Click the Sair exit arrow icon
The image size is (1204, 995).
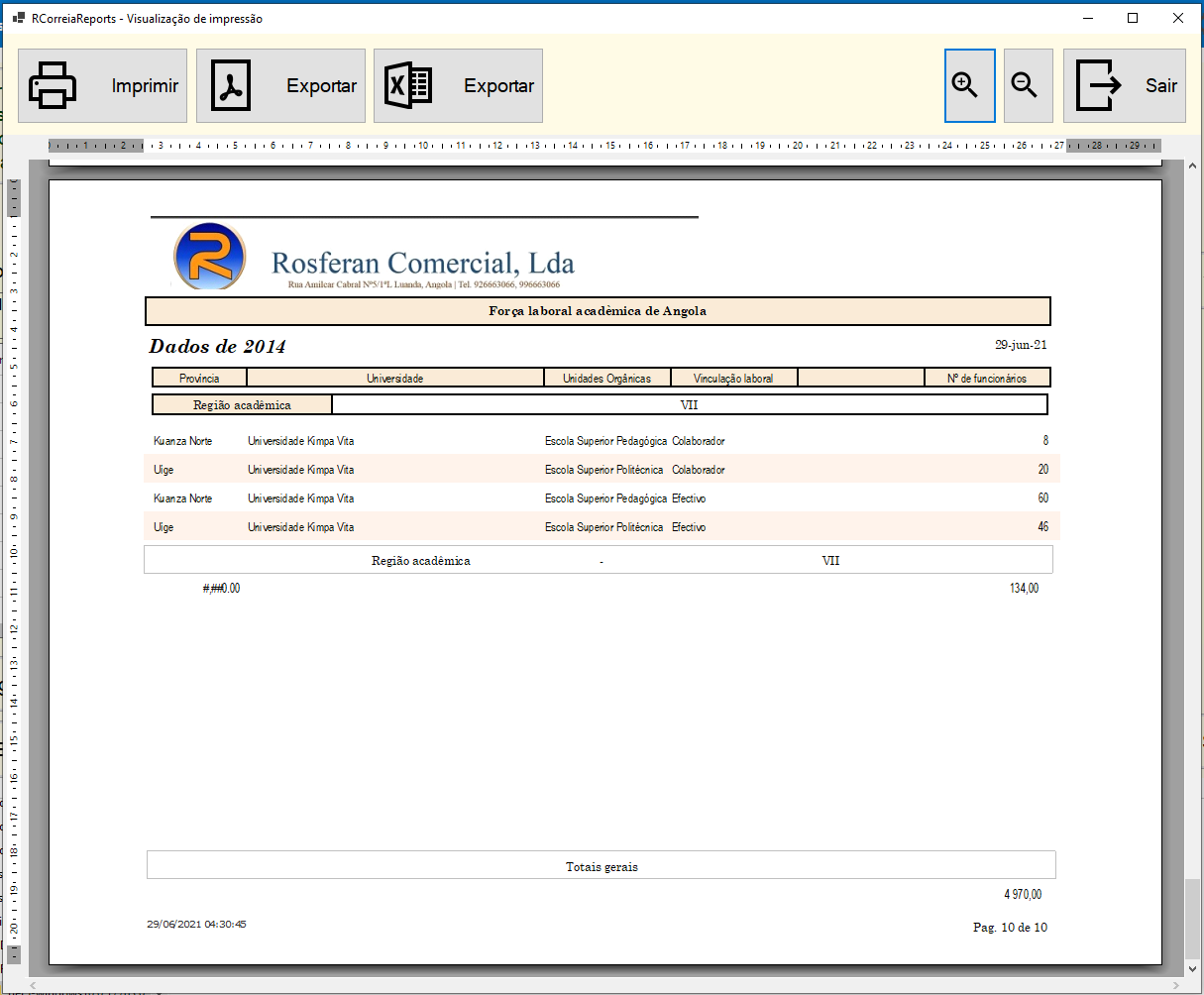[x=1099, y=85]
